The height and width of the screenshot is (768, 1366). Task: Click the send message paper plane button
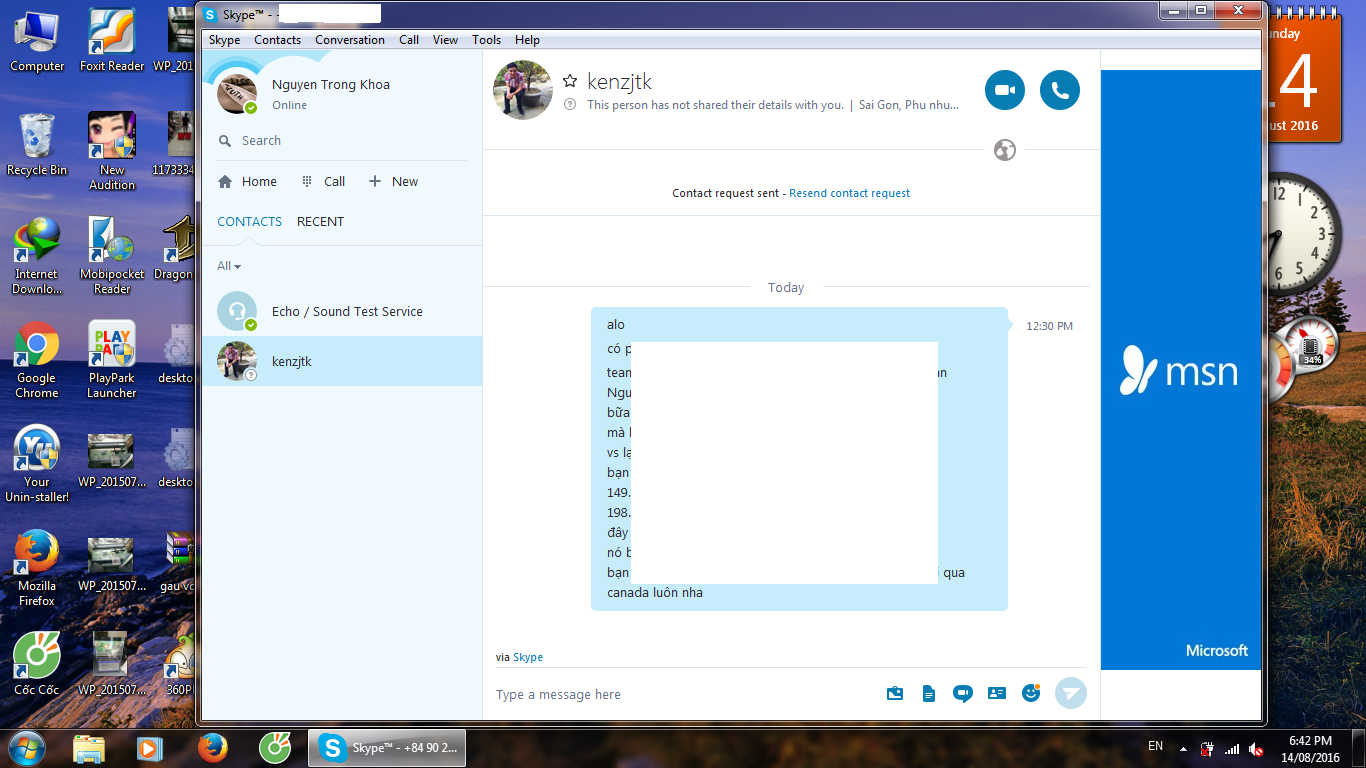pyautogui.click(x=1071, y=693)
